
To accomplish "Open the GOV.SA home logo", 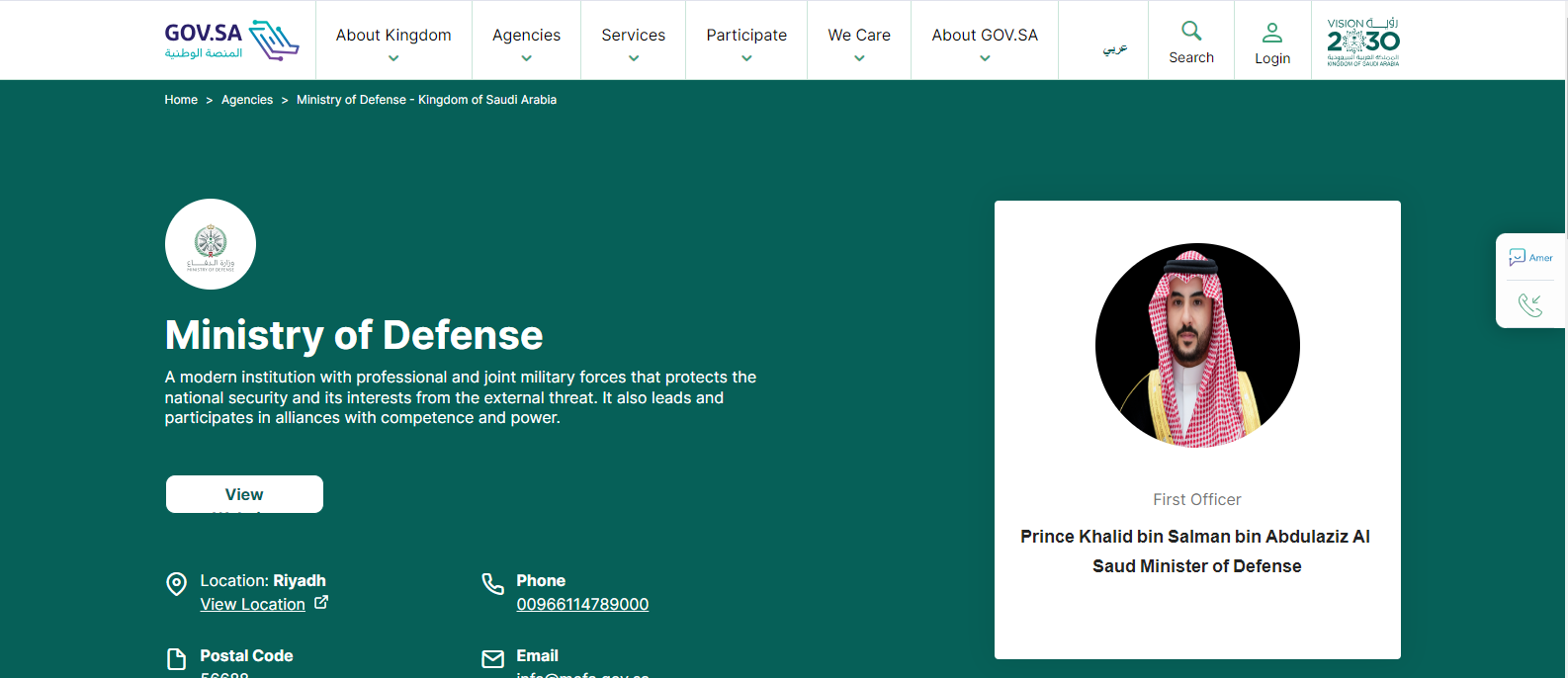I will (x=231, y=41).
